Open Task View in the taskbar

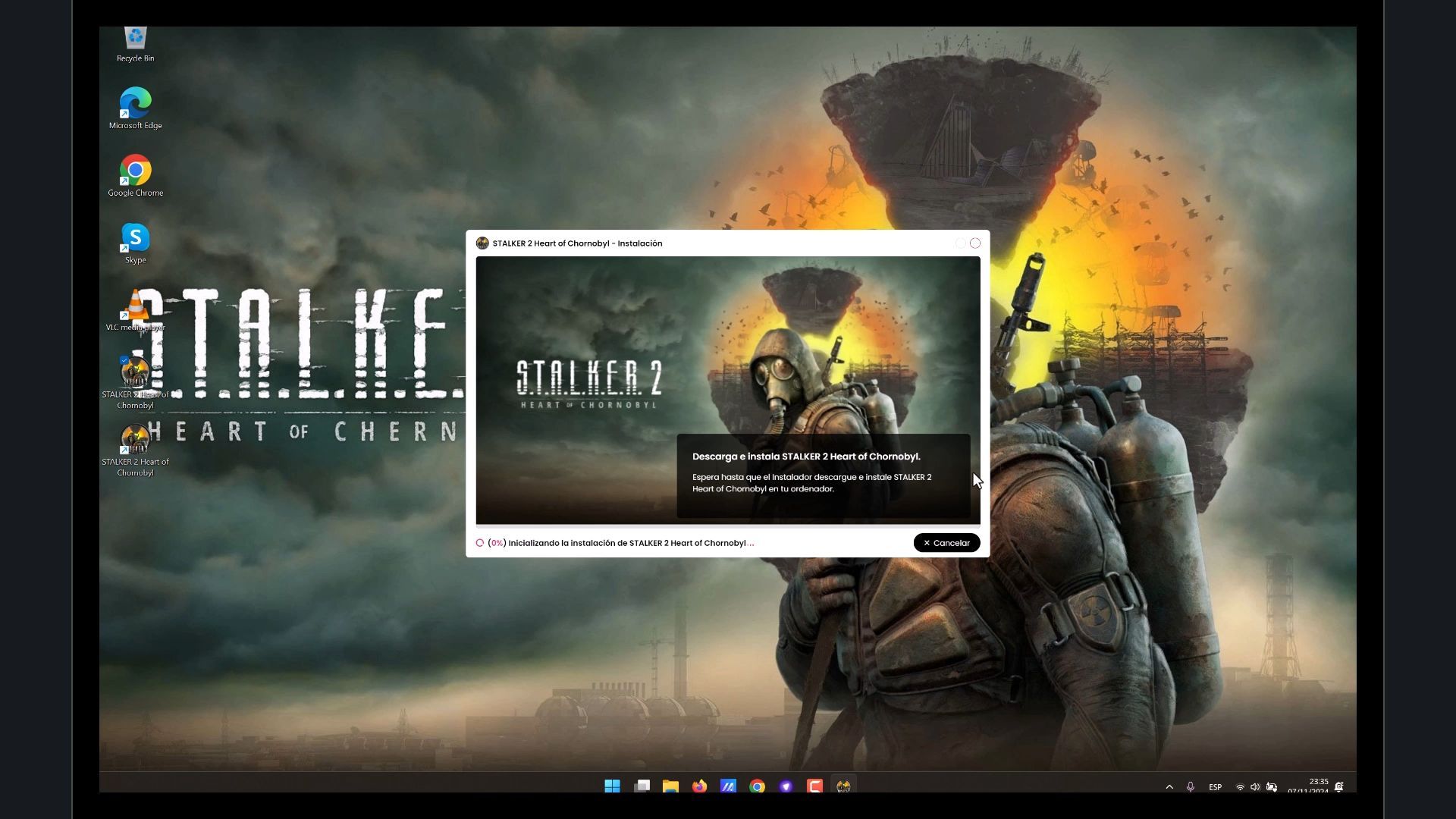pos(642,786)
